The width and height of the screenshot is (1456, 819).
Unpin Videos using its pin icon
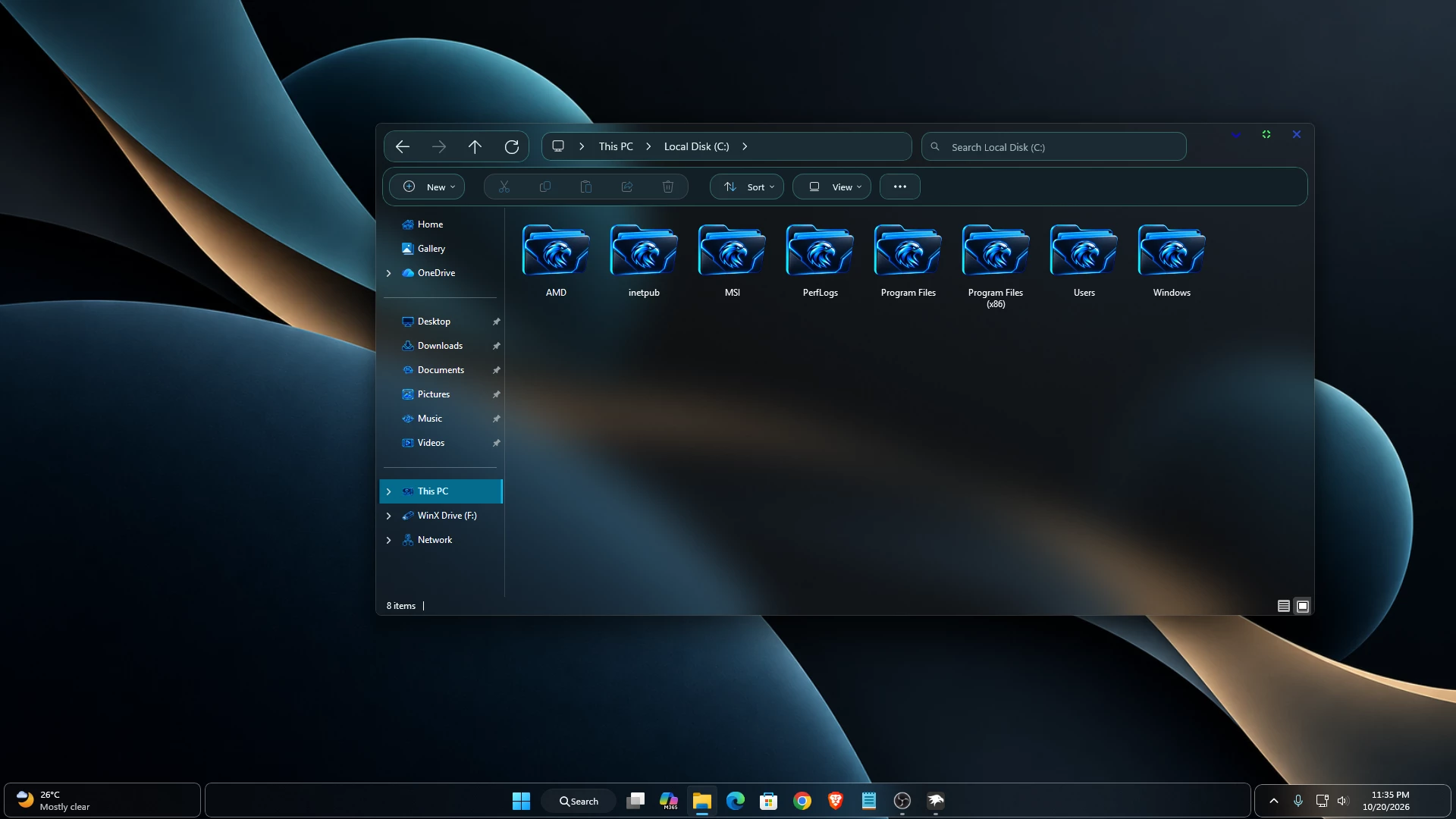pos(497,444)
